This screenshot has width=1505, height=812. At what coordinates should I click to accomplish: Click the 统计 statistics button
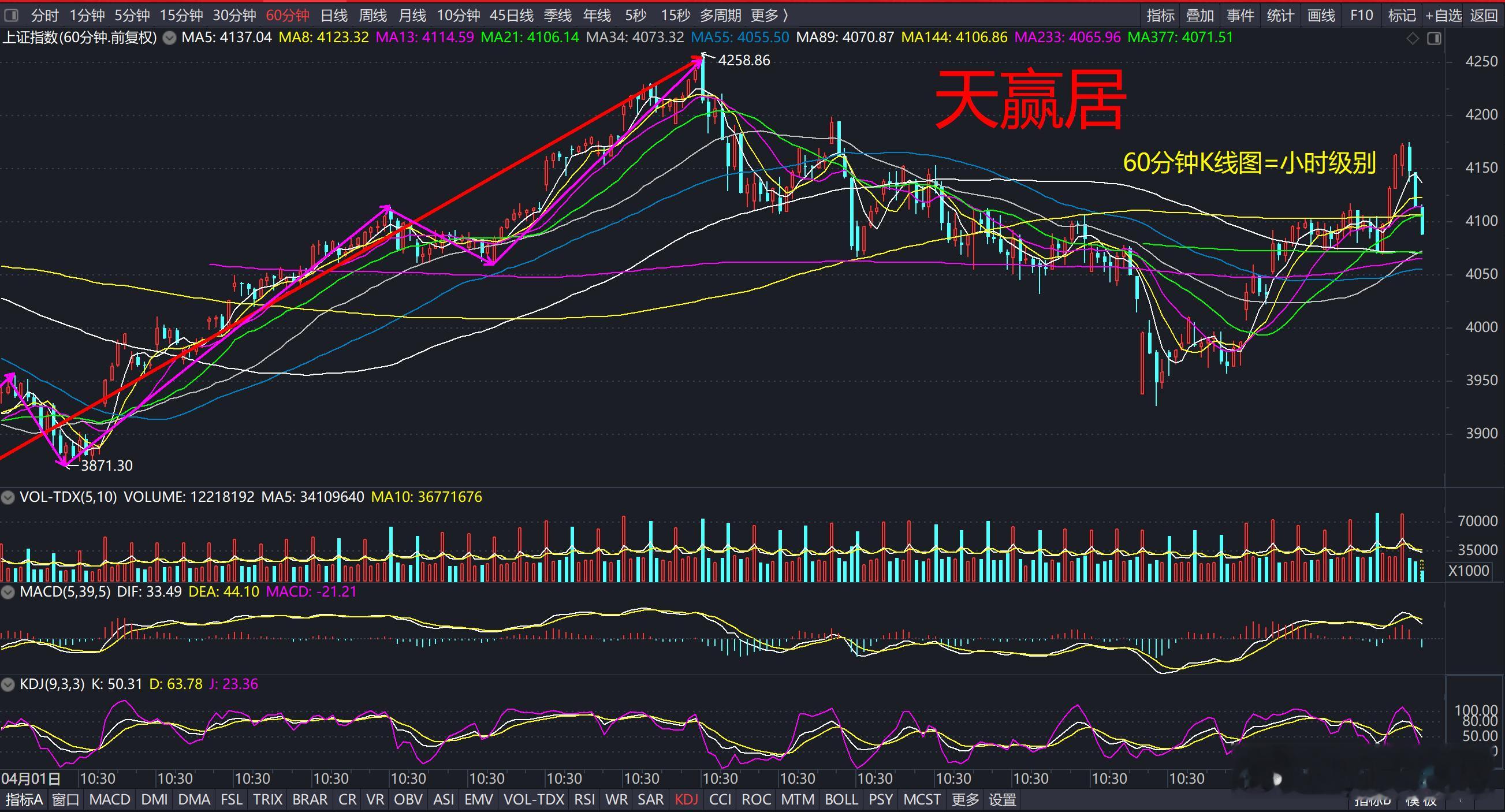tap(1281, 15)
